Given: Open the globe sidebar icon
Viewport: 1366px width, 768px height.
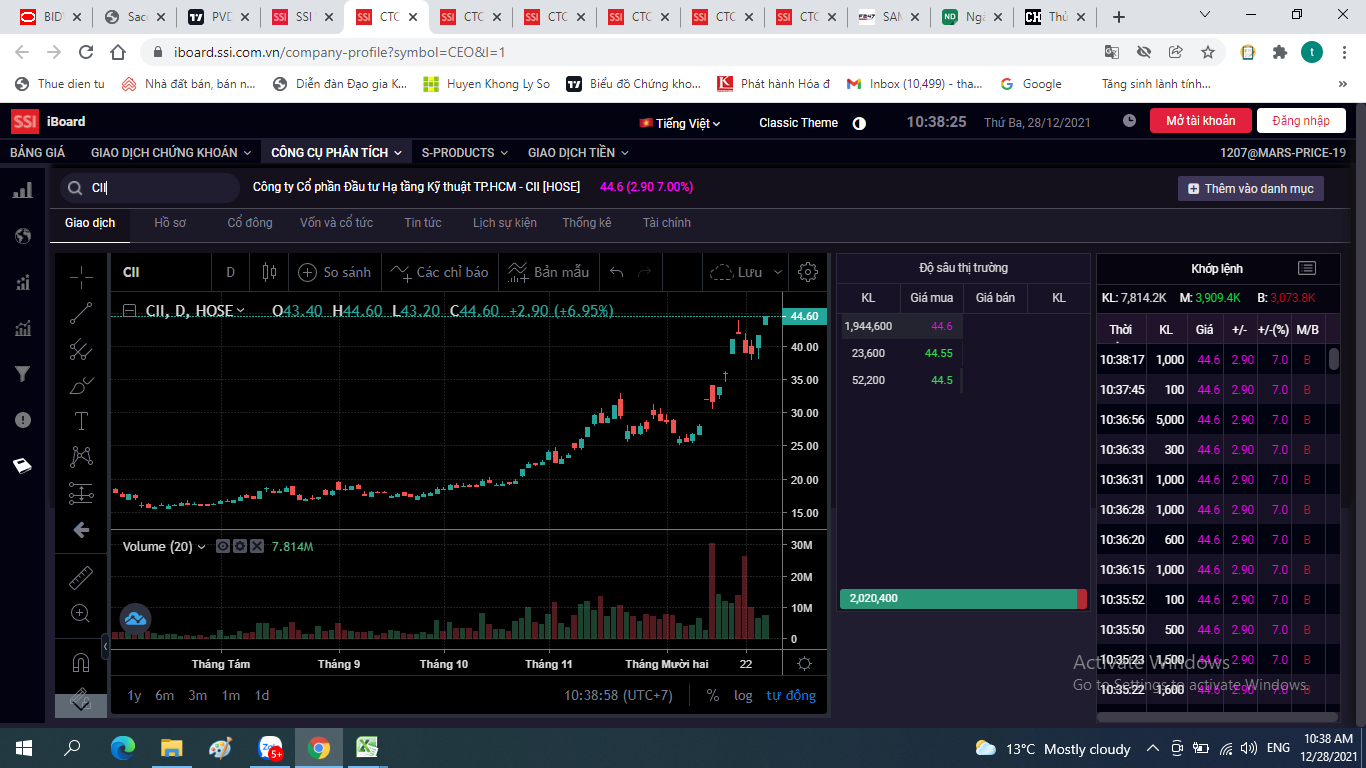Looking at the screenshot, I should coord(23,236).
